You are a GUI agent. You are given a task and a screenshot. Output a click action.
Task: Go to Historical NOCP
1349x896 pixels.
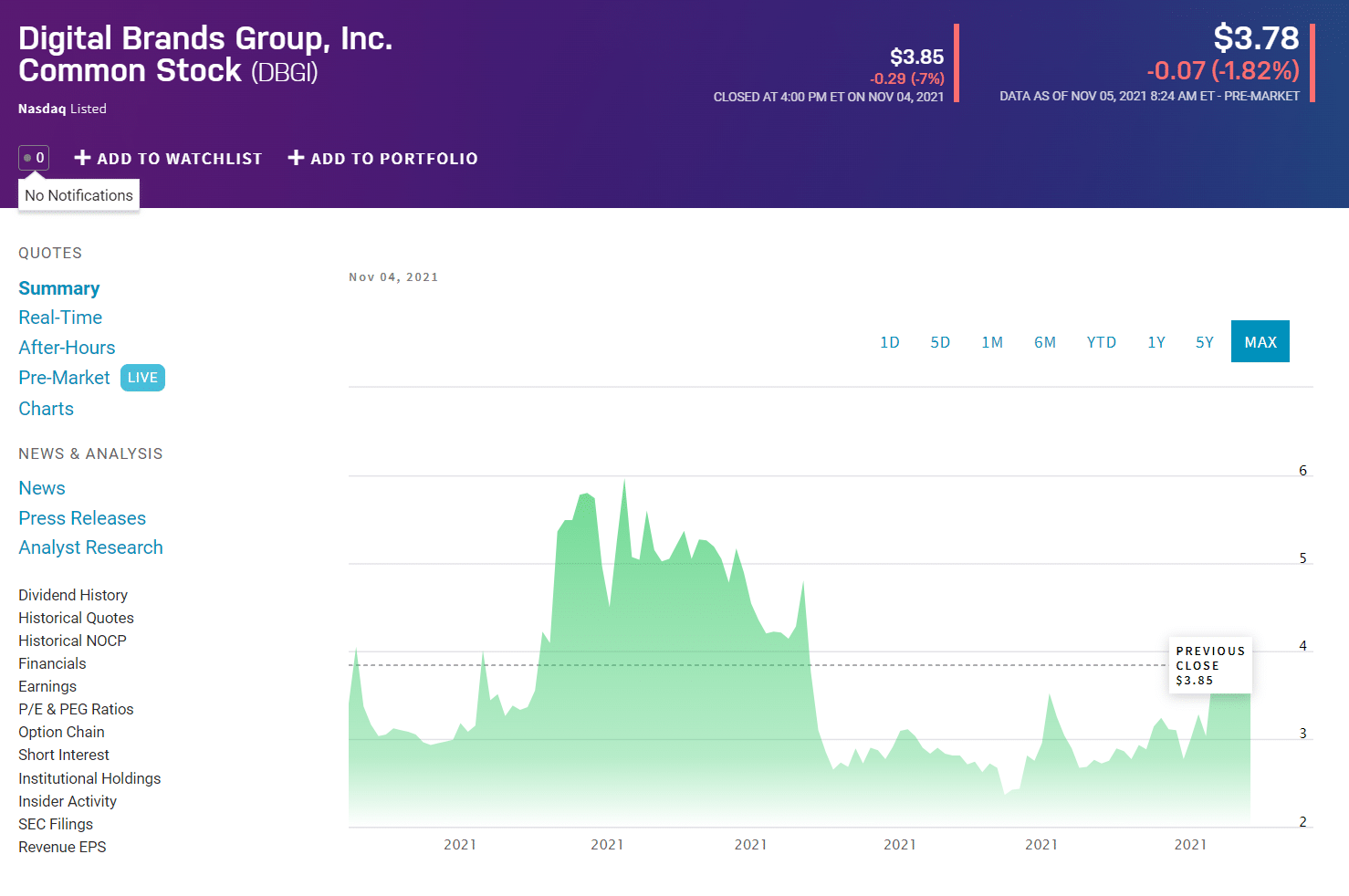[x=72, y=641]
